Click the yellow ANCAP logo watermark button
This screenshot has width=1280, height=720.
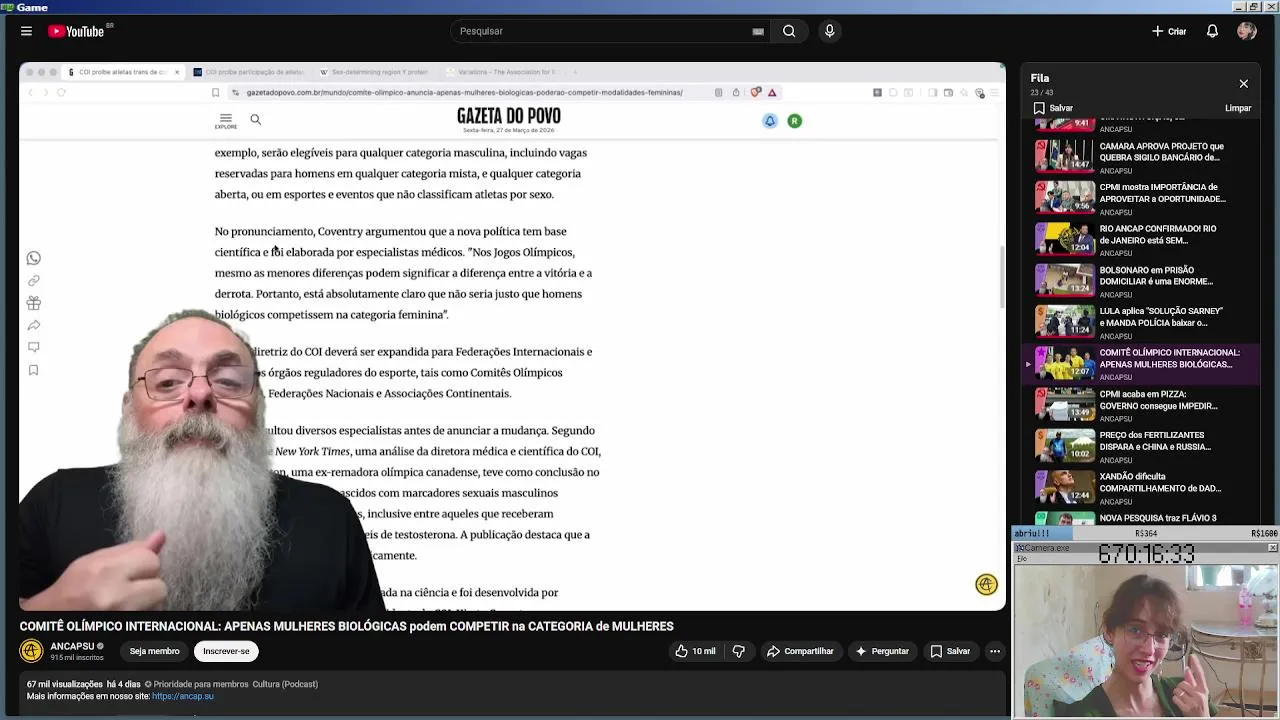click(986, 585)
